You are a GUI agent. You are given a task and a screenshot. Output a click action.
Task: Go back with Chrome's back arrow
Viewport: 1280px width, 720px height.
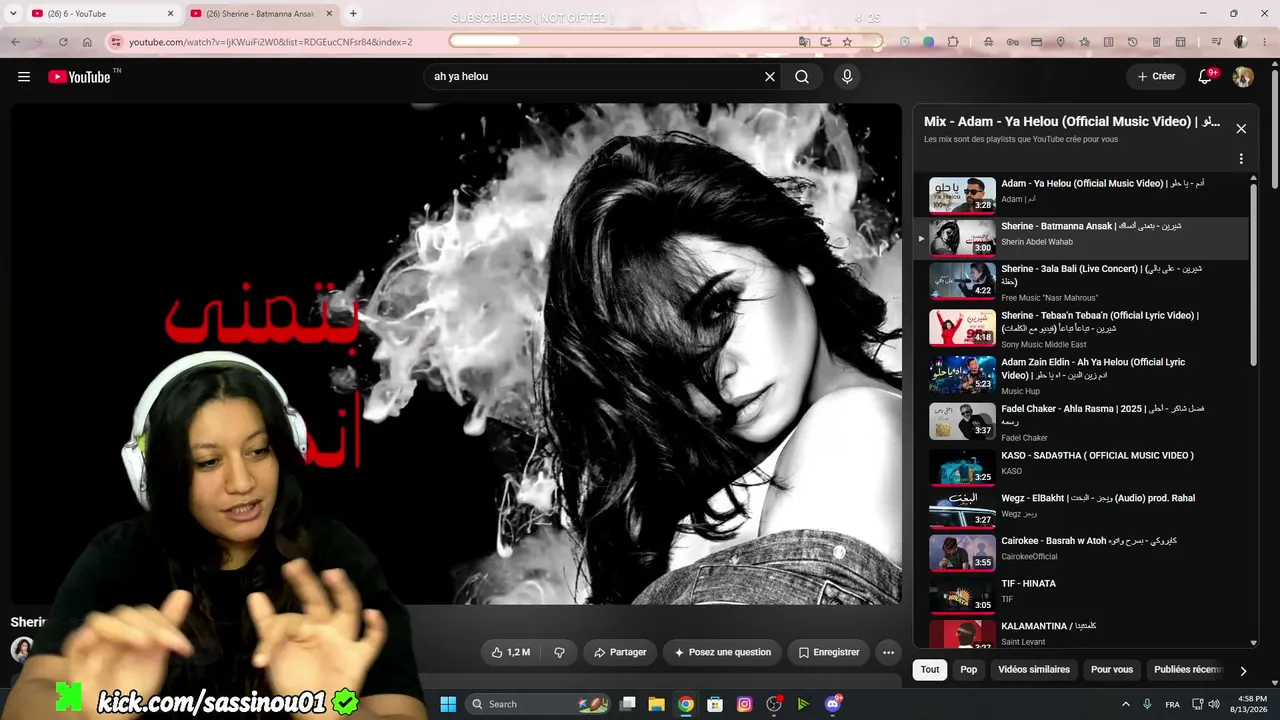15,42
